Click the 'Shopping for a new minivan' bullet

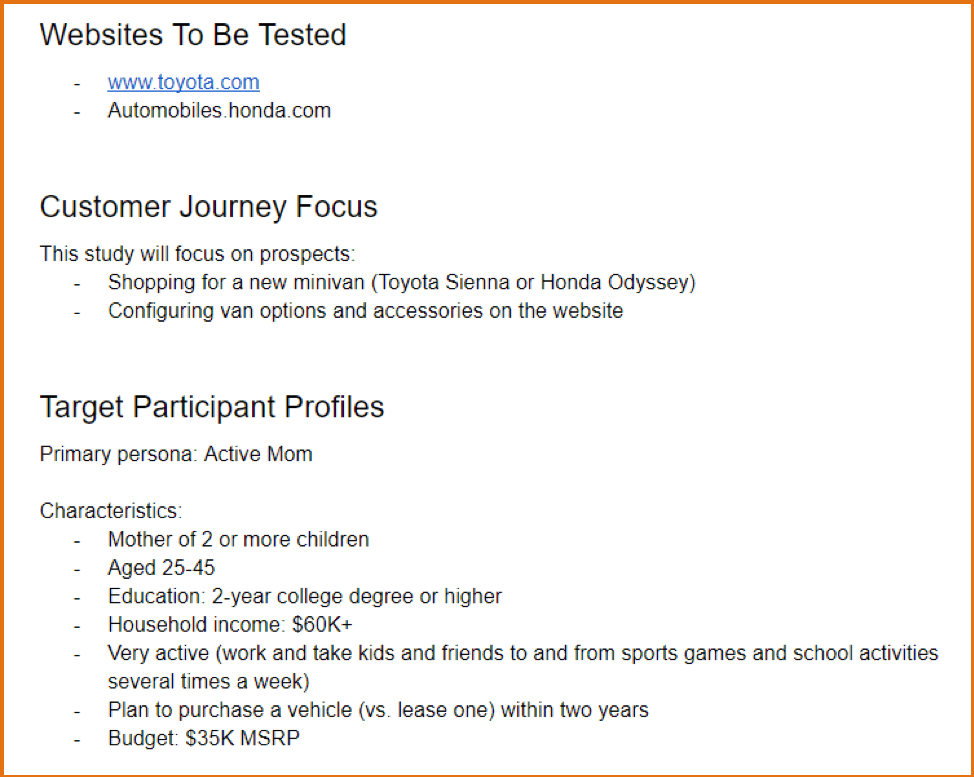[x=401, y=283]
